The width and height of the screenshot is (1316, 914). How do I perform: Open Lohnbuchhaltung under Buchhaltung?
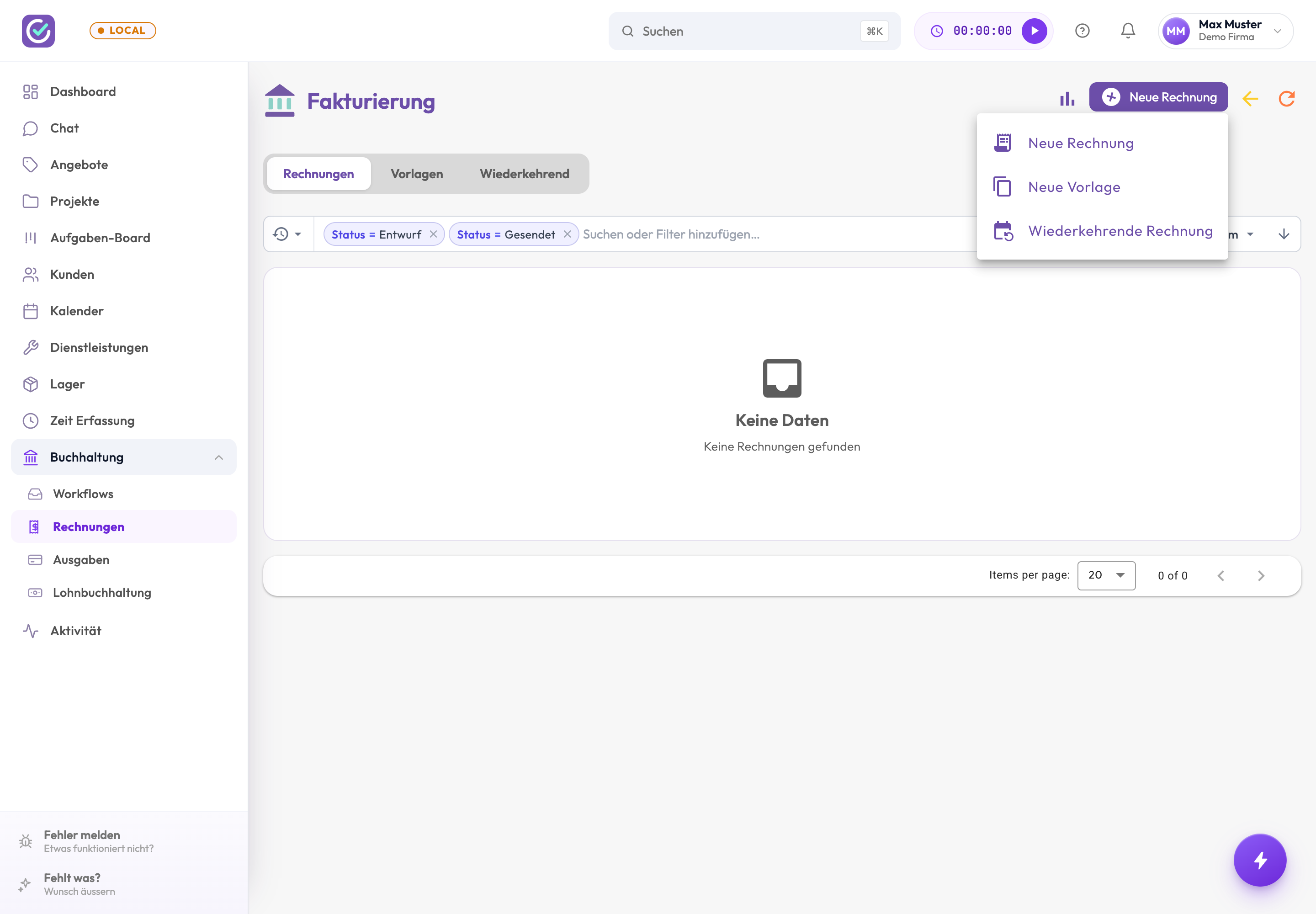coord(124,593)
